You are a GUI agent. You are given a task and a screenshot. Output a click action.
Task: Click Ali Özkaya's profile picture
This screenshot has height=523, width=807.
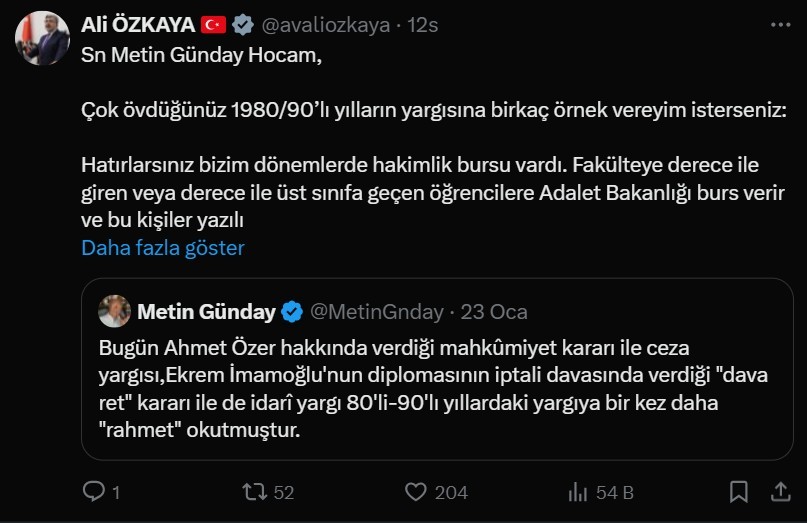pos(42,38)
